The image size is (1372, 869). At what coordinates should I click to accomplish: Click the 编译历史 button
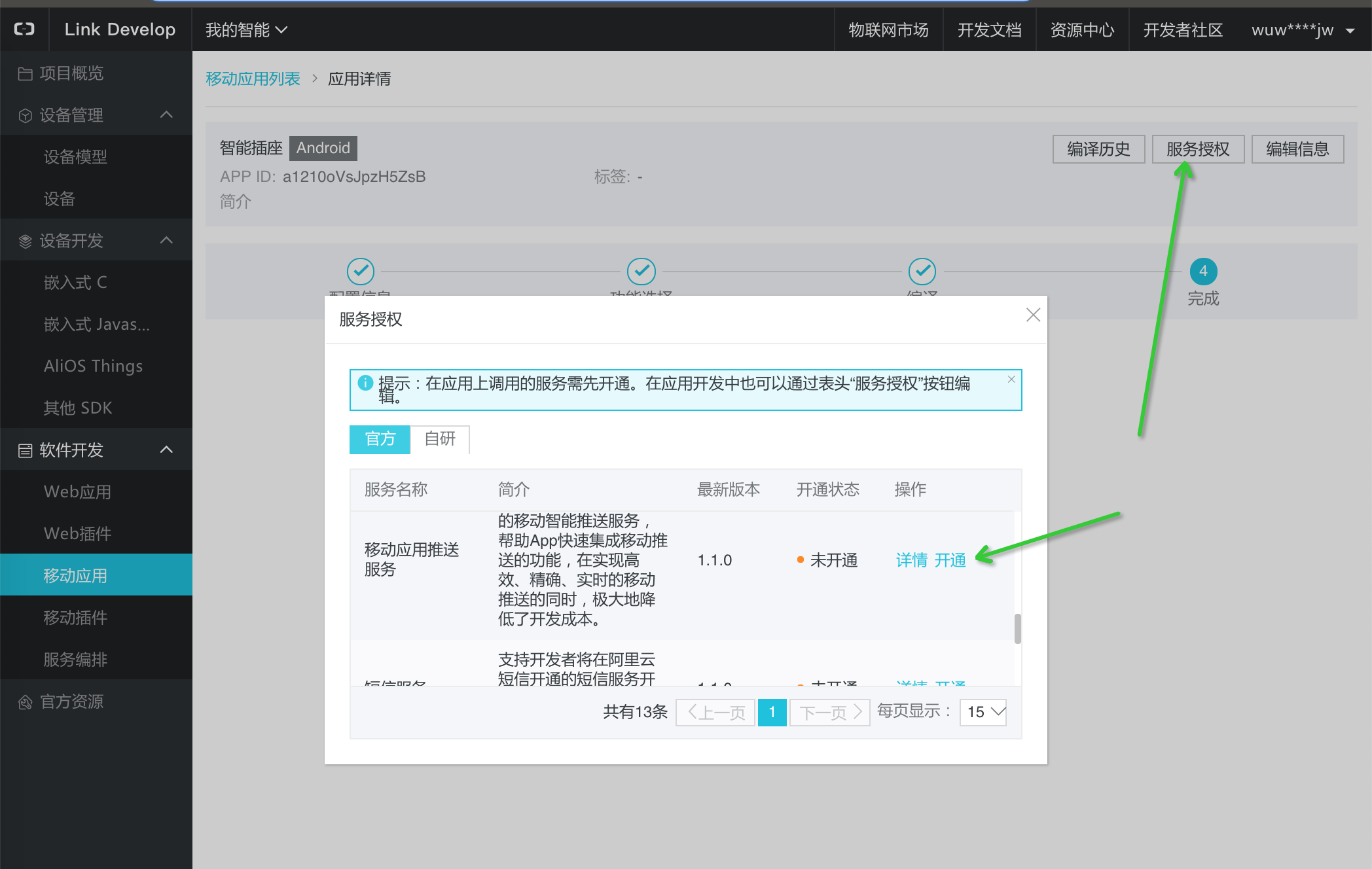click(1098, 149)
